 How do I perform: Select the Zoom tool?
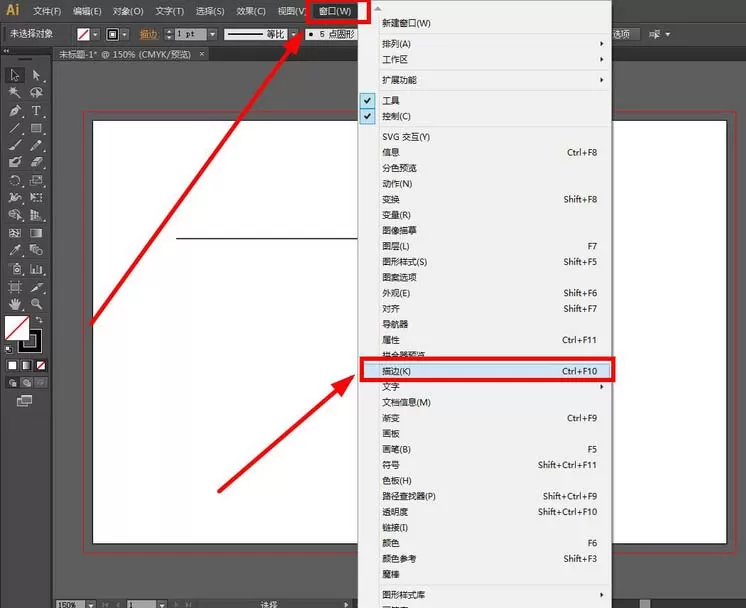point(36,304)
